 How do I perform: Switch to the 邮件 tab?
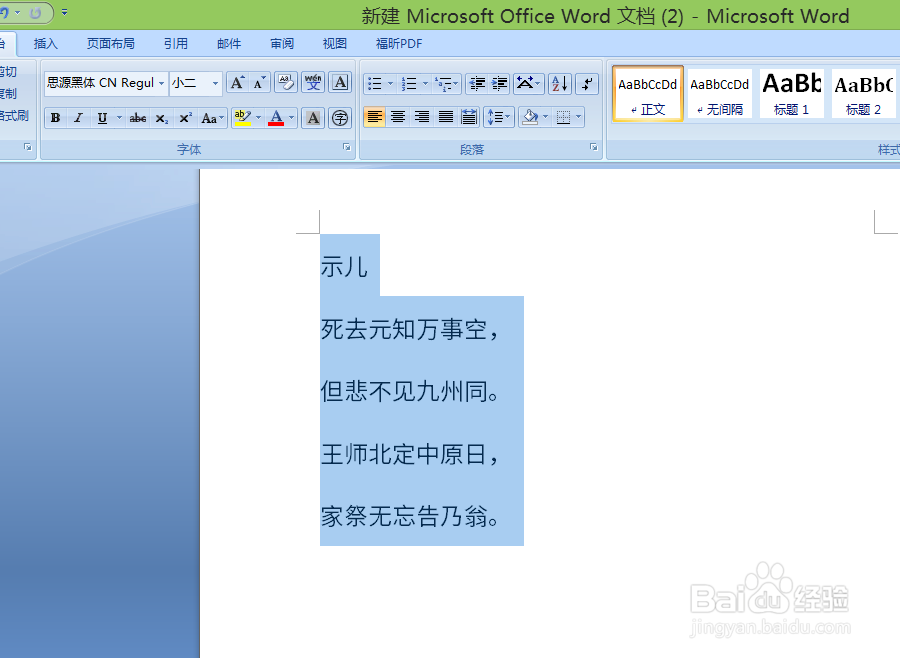tap(229, 44)
